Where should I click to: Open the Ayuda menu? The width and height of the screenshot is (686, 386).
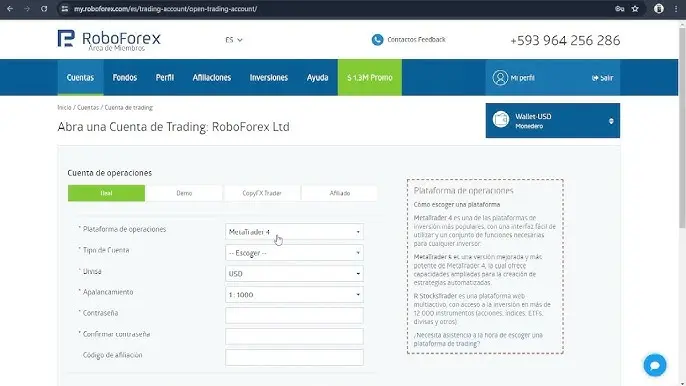click(317, 77)
